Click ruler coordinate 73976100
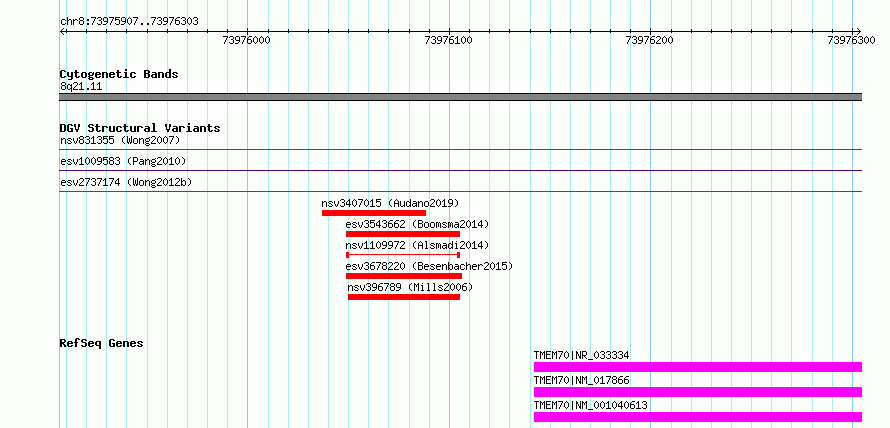 coord(448,40)
